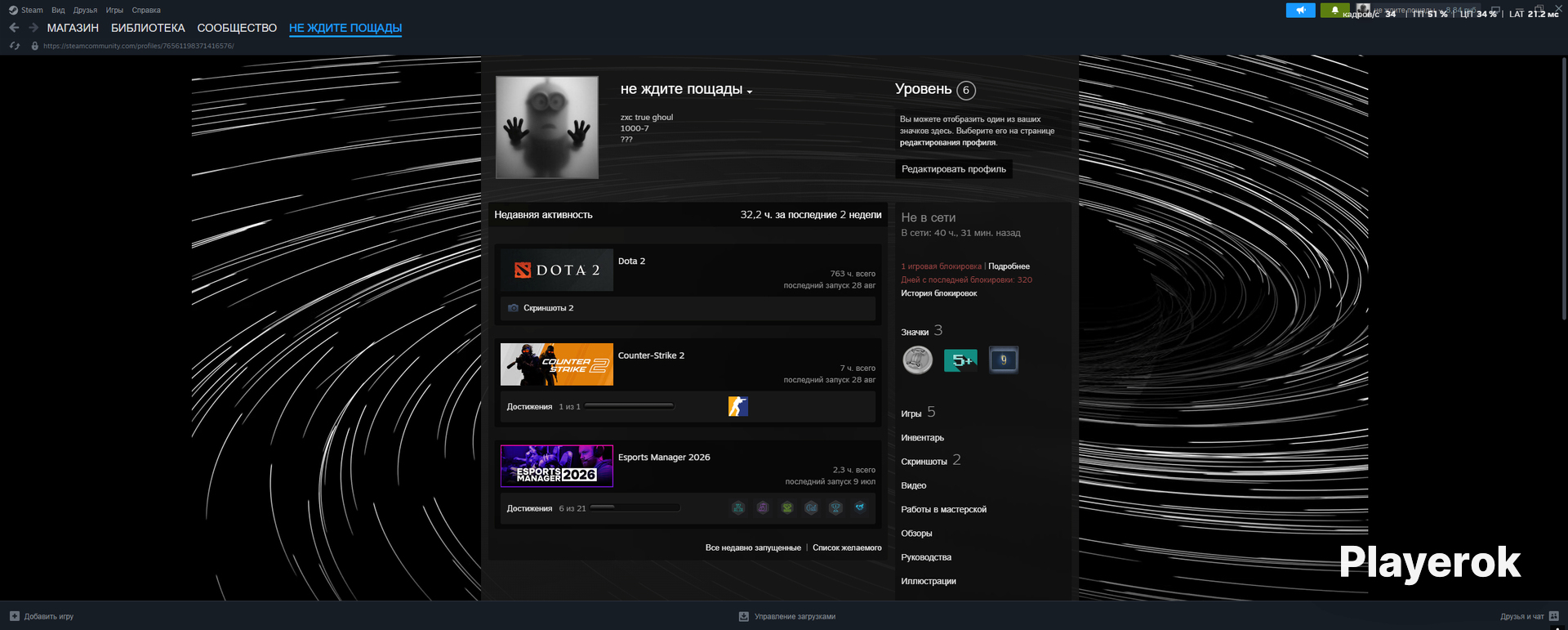Open fourth Esports Manager achievement chart icon
The width and height of the screenshot is (1568, 630).
(x=811, y=507)
